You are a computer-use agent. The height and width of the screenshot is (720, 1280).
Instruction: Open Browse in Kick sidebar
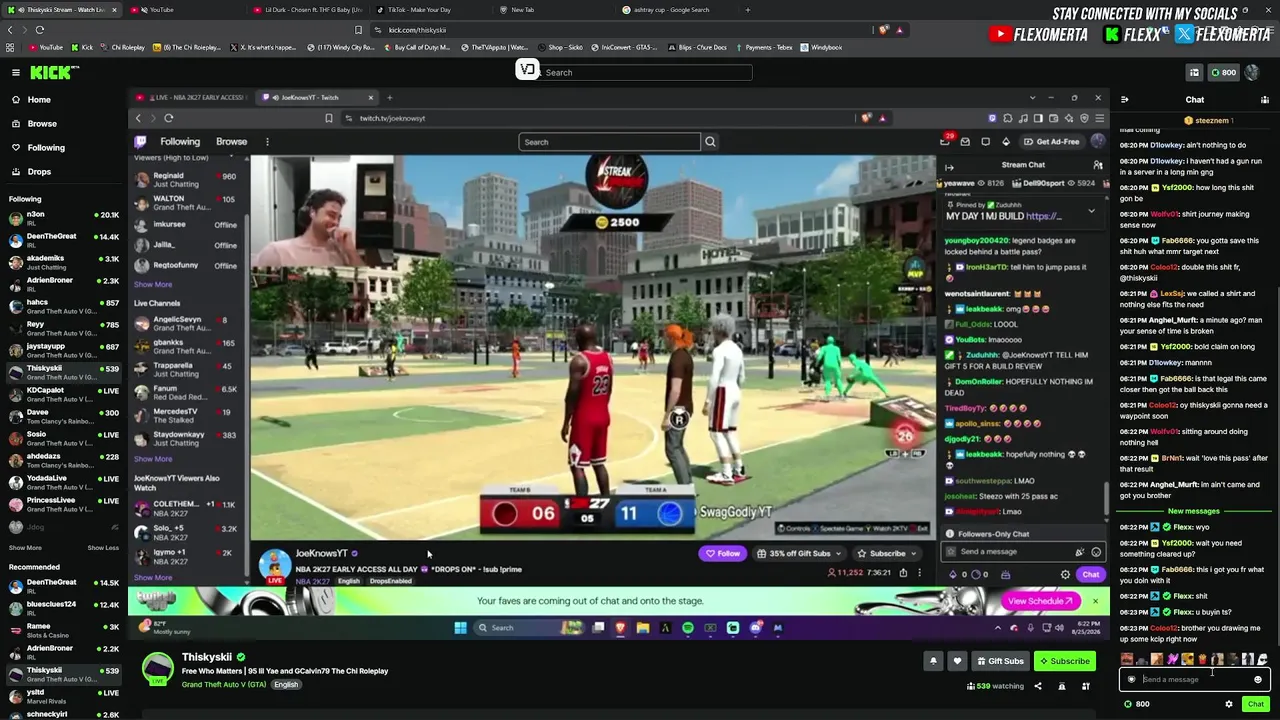pyautogui.click(x=42, y=124)
